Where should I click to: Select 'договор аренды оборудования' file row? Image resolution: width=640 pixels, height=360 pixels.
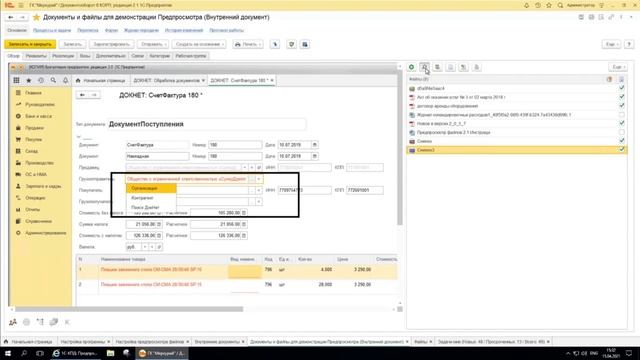[517, 106]
